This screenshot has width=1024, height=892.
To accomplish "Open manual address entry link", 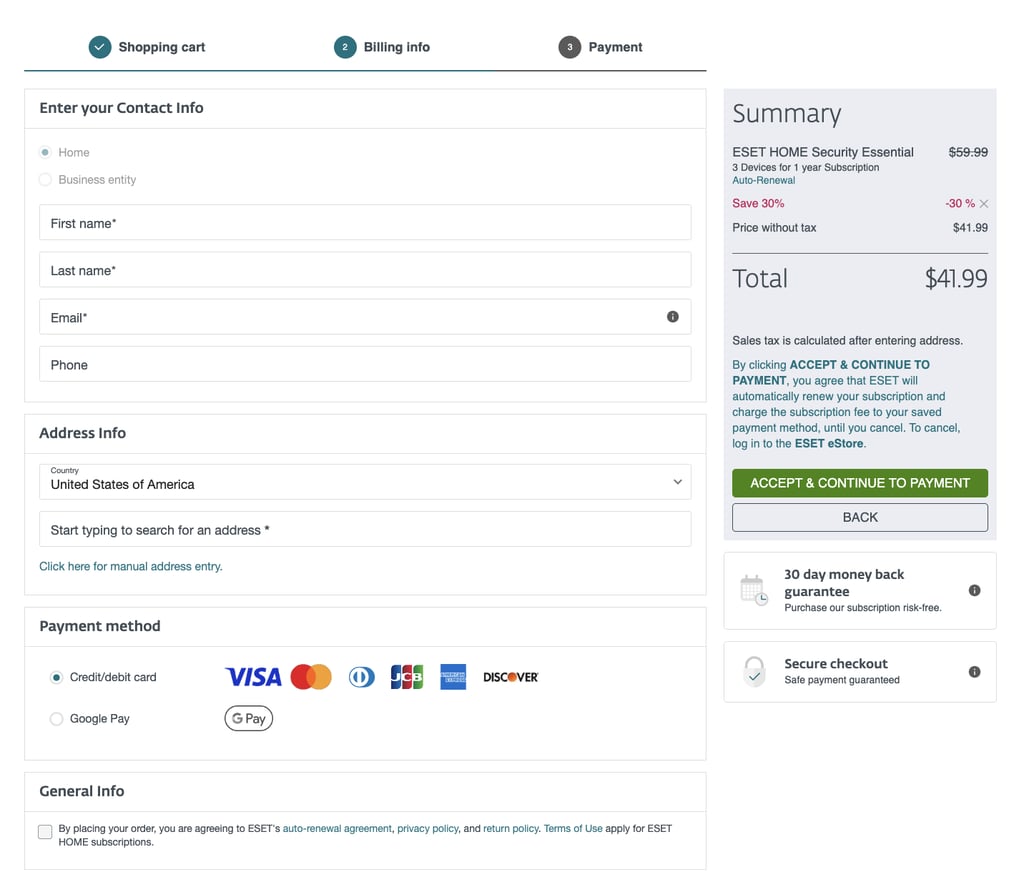I will (131, 566).
